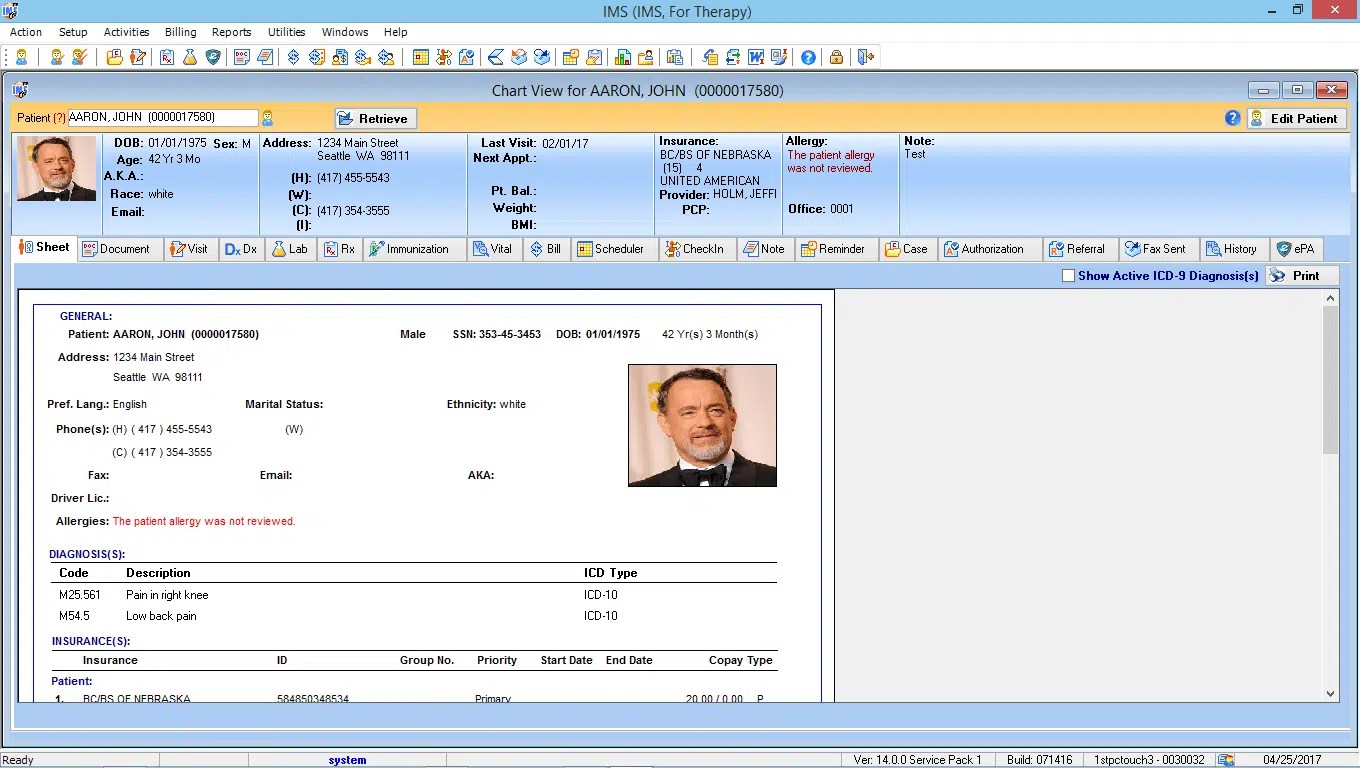Viewport: 1360px width, 768px height.
Task: Open the Help menu
Action: [x=395, y=32]
